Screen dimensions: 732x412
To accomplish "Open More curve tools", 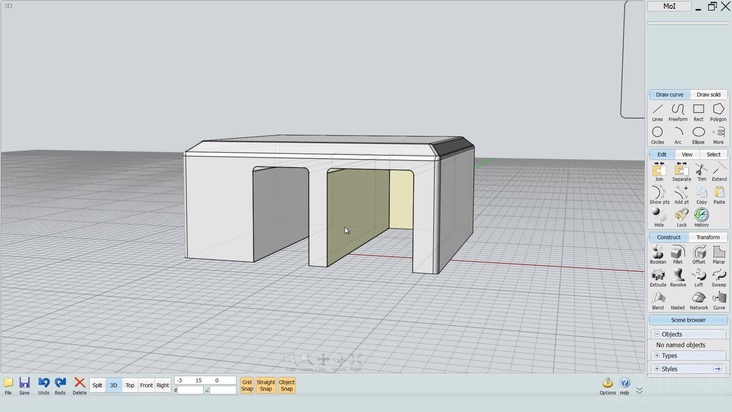I will pos(718,135).
